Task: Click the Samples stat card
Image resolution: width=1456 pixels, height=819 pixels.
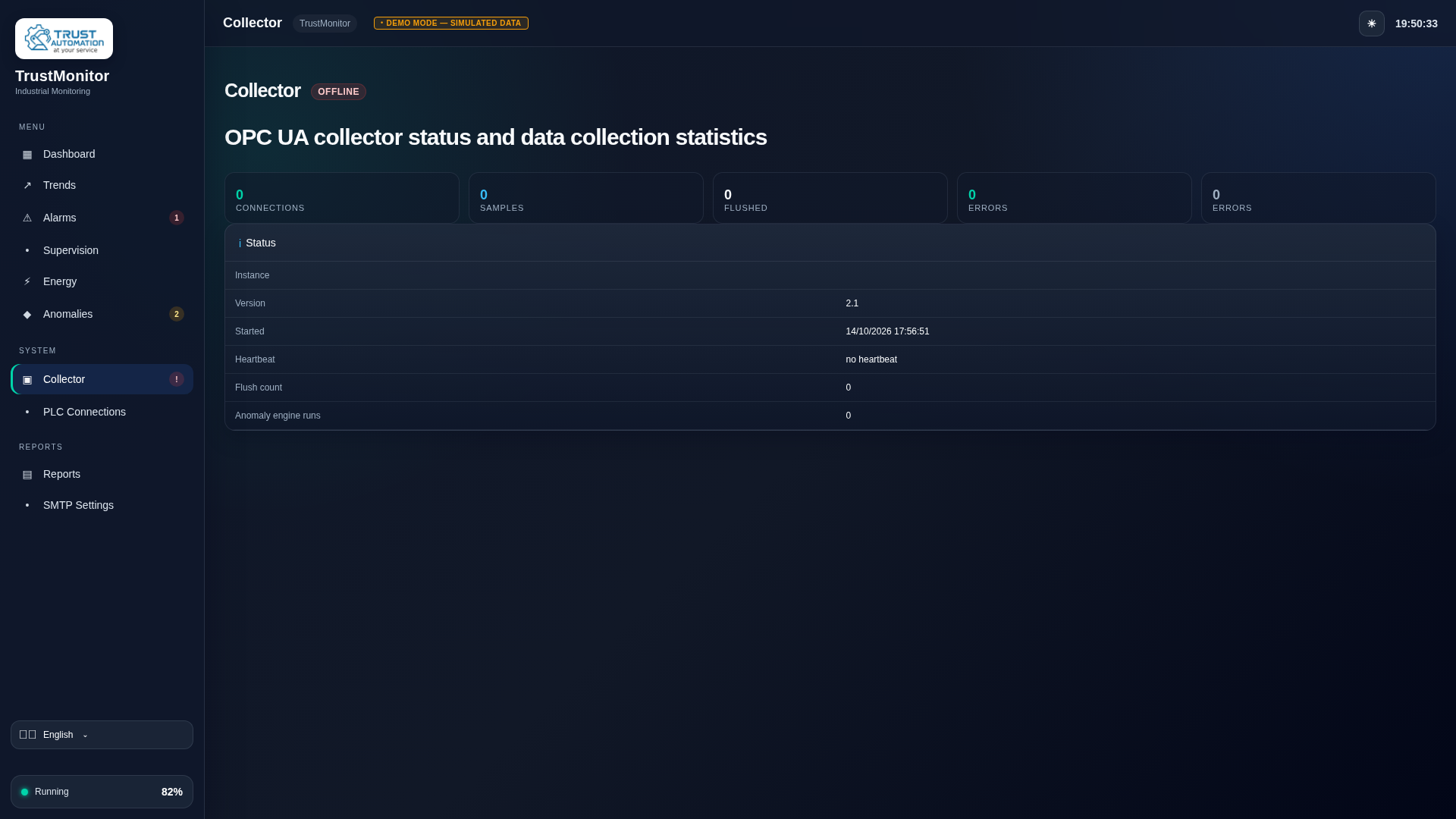Action: click(586, 198)
